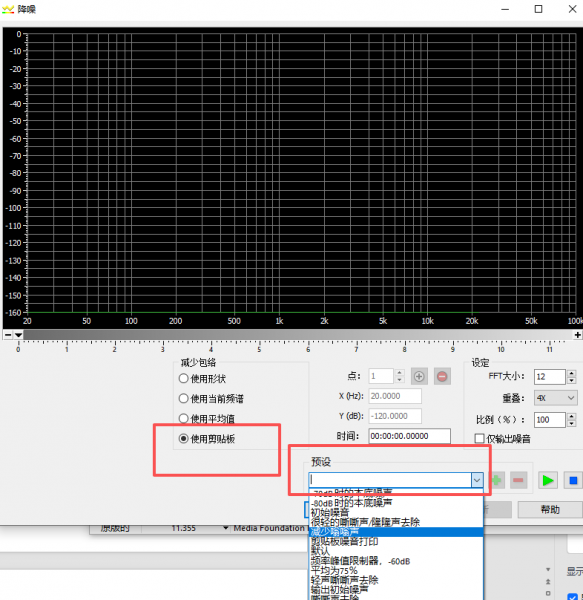Click the 时间 input field
583x600 pixels.
point(409,436)
